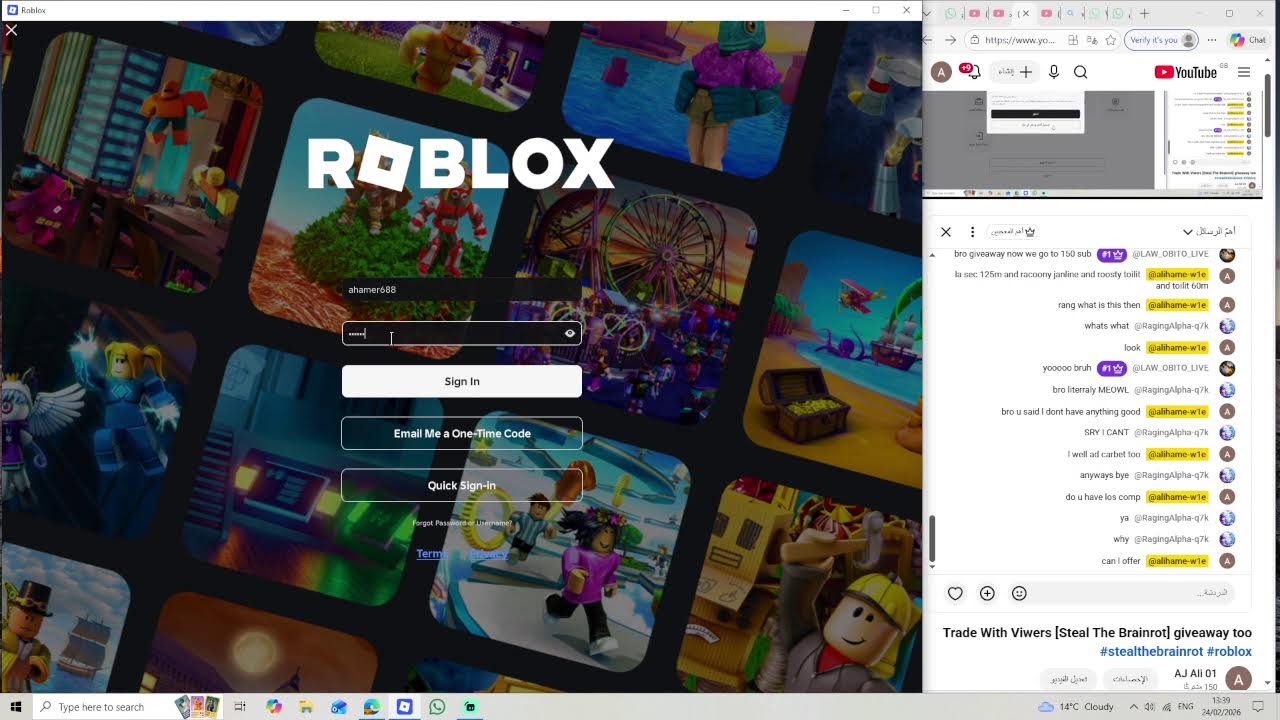Click the Arabic analytics button
Screen dimensions: 1280x720
(1130, 679)
